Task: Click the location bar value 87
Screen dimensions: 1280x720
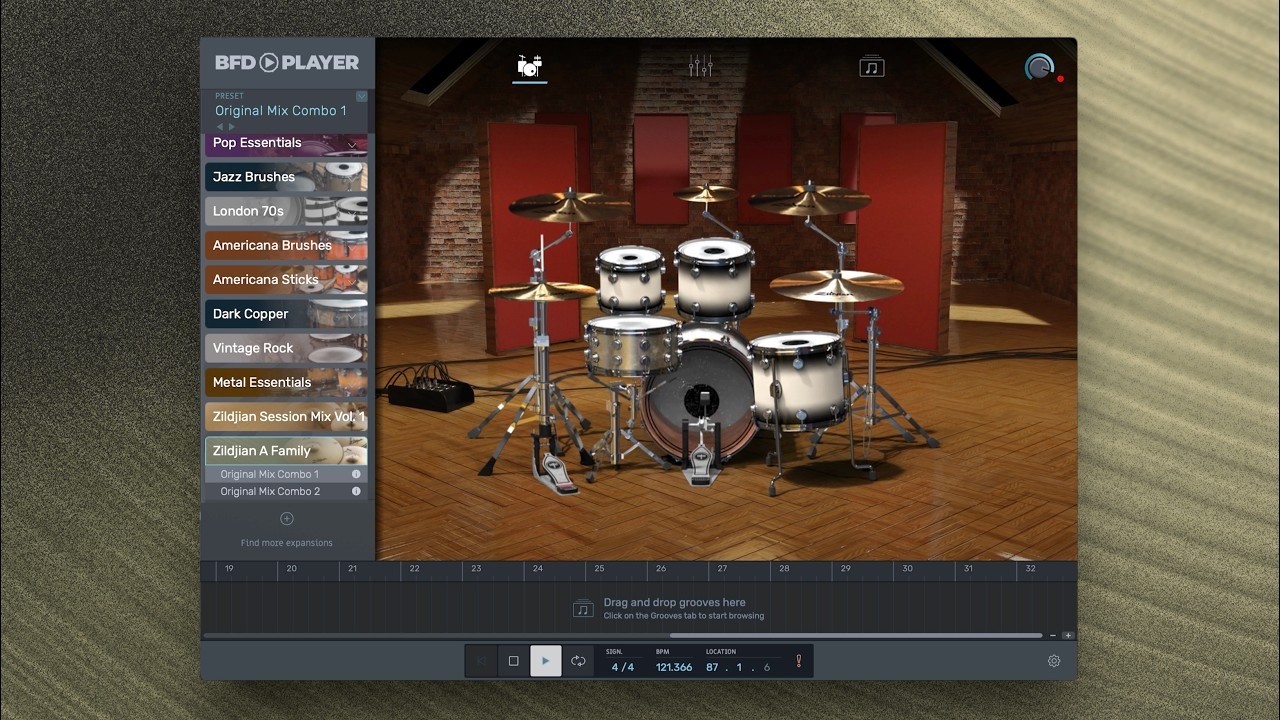Action: (712, 667)
